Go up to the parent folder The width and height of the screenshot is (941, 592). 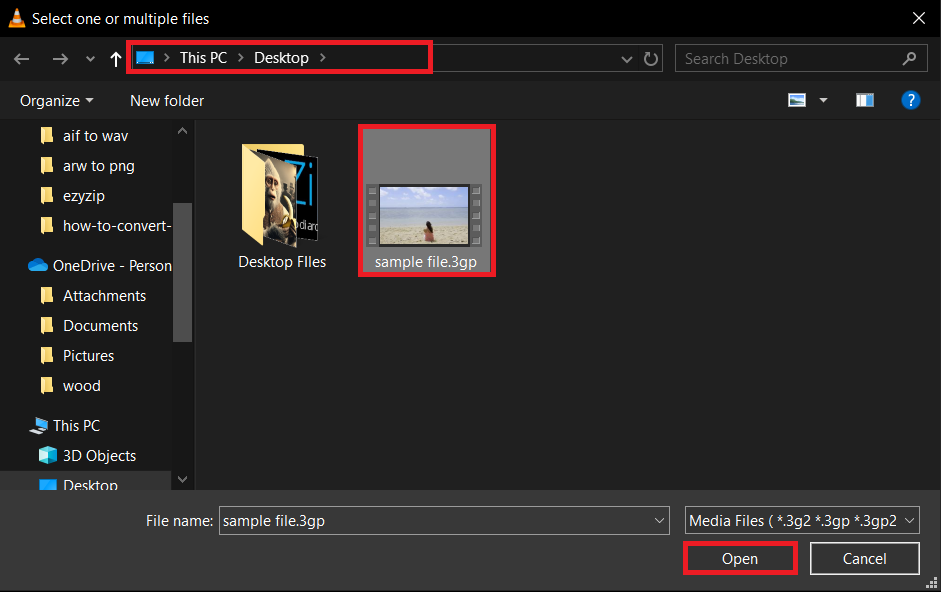click(x=115, y=58)
